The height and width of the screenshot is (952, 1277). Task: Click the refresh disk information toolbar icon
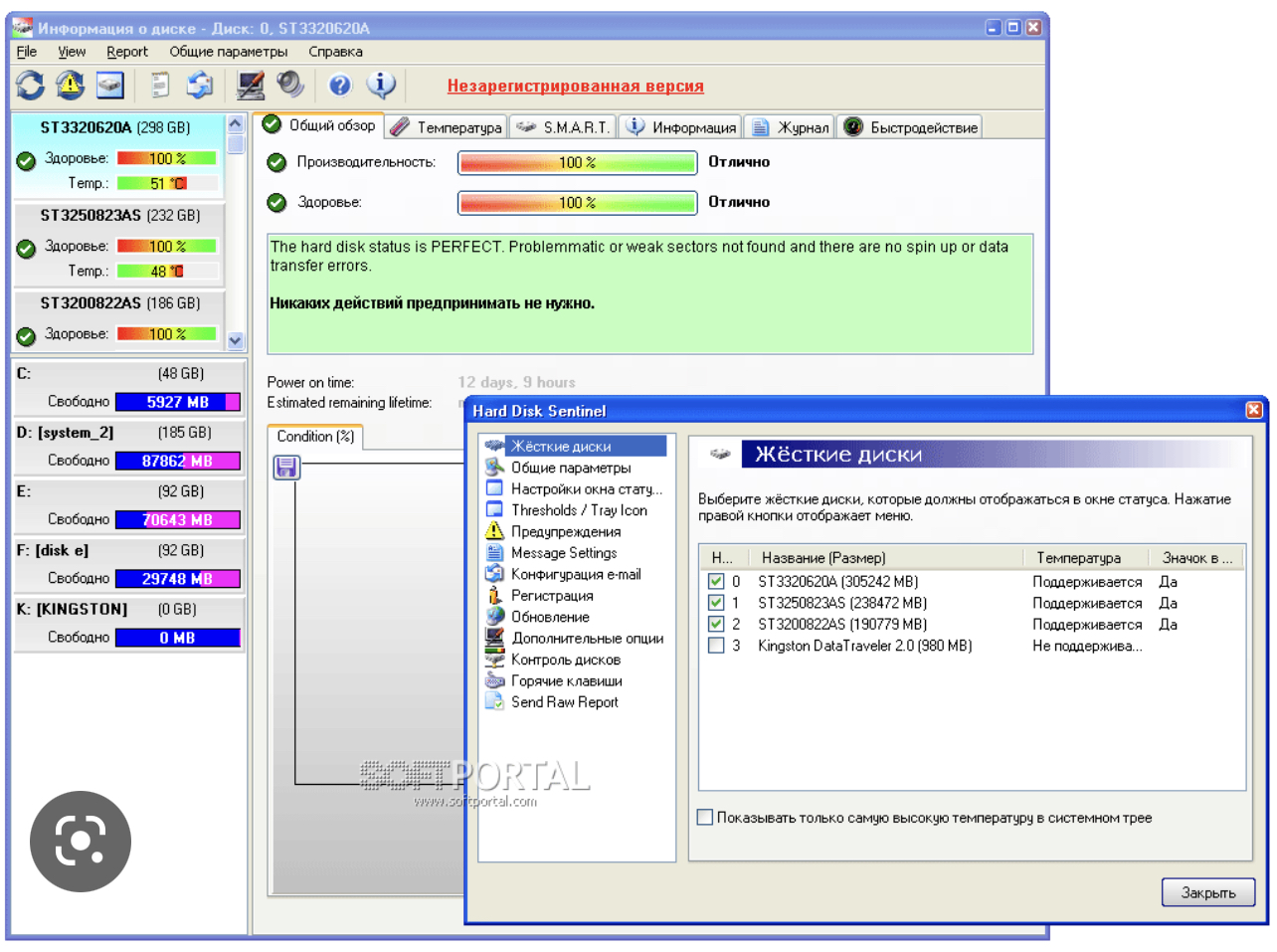tap(30, 86)
